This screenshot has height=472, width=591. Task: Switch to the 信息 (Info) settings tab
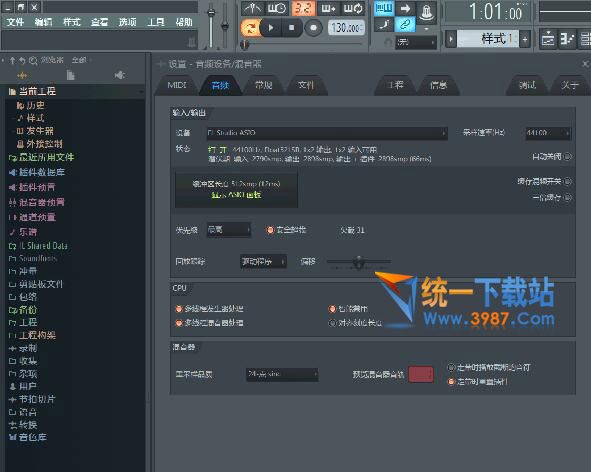point(438,85)
